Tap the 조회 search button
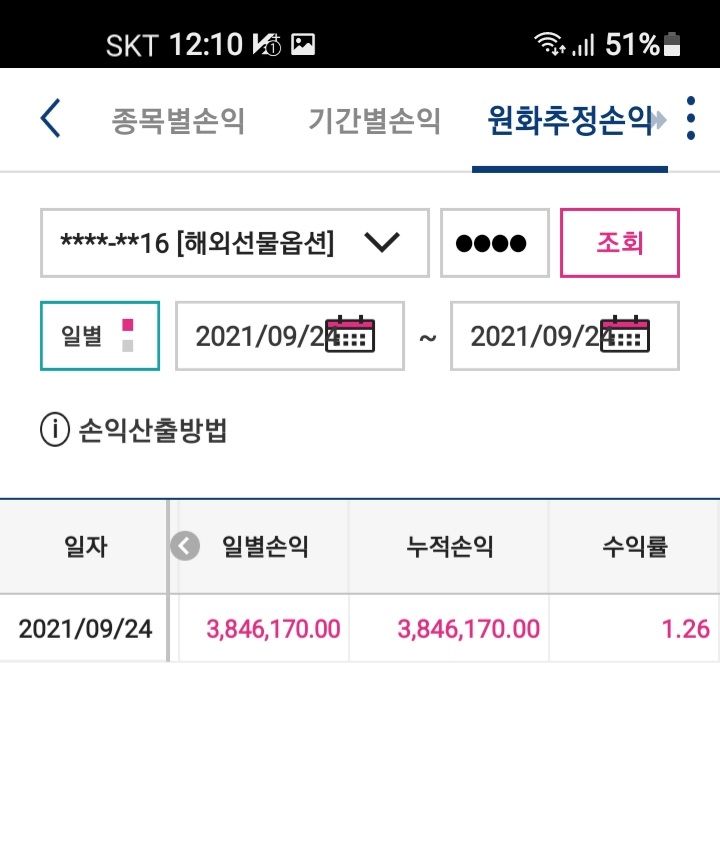Viewport: 720px width, 865px height. [620, 243]
